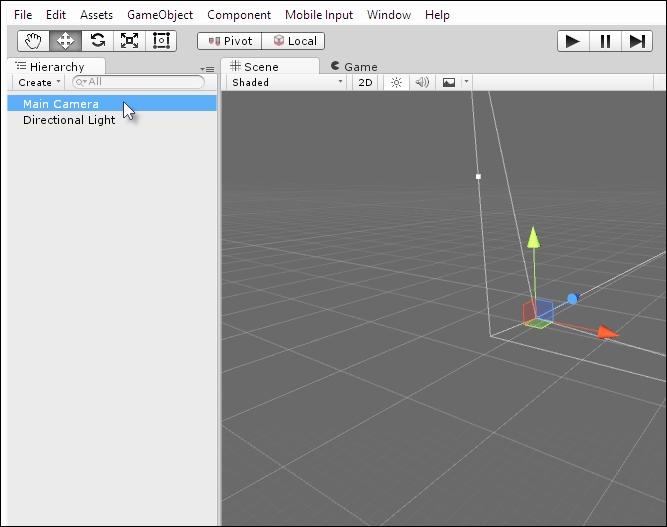This screenshot has width=667, height=527.
Task: Click the Pause button
Action: point(605,41)
